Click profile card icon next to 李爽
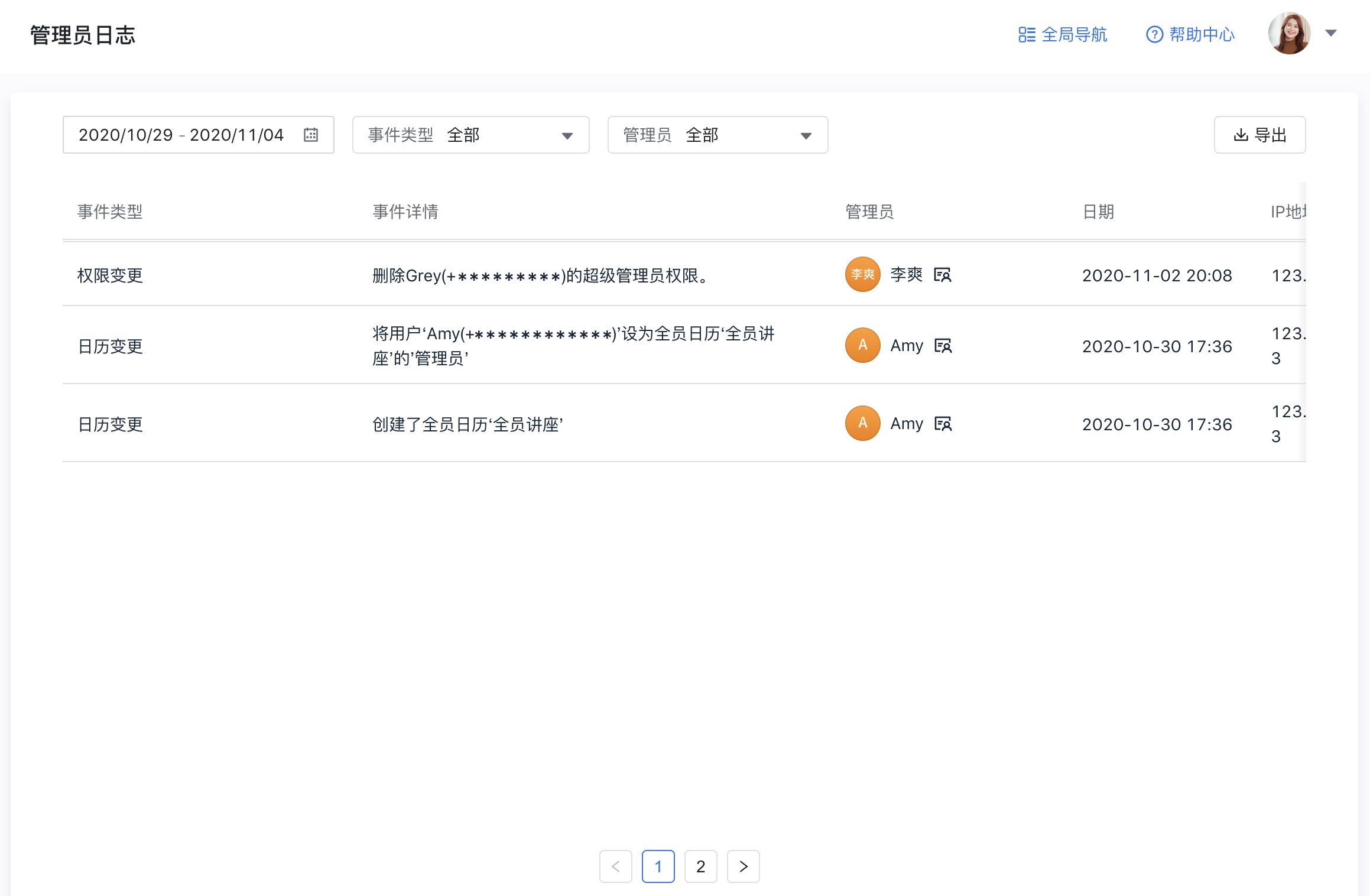The width and height of the screenshot is (1370, 896). tap(942, 275)
